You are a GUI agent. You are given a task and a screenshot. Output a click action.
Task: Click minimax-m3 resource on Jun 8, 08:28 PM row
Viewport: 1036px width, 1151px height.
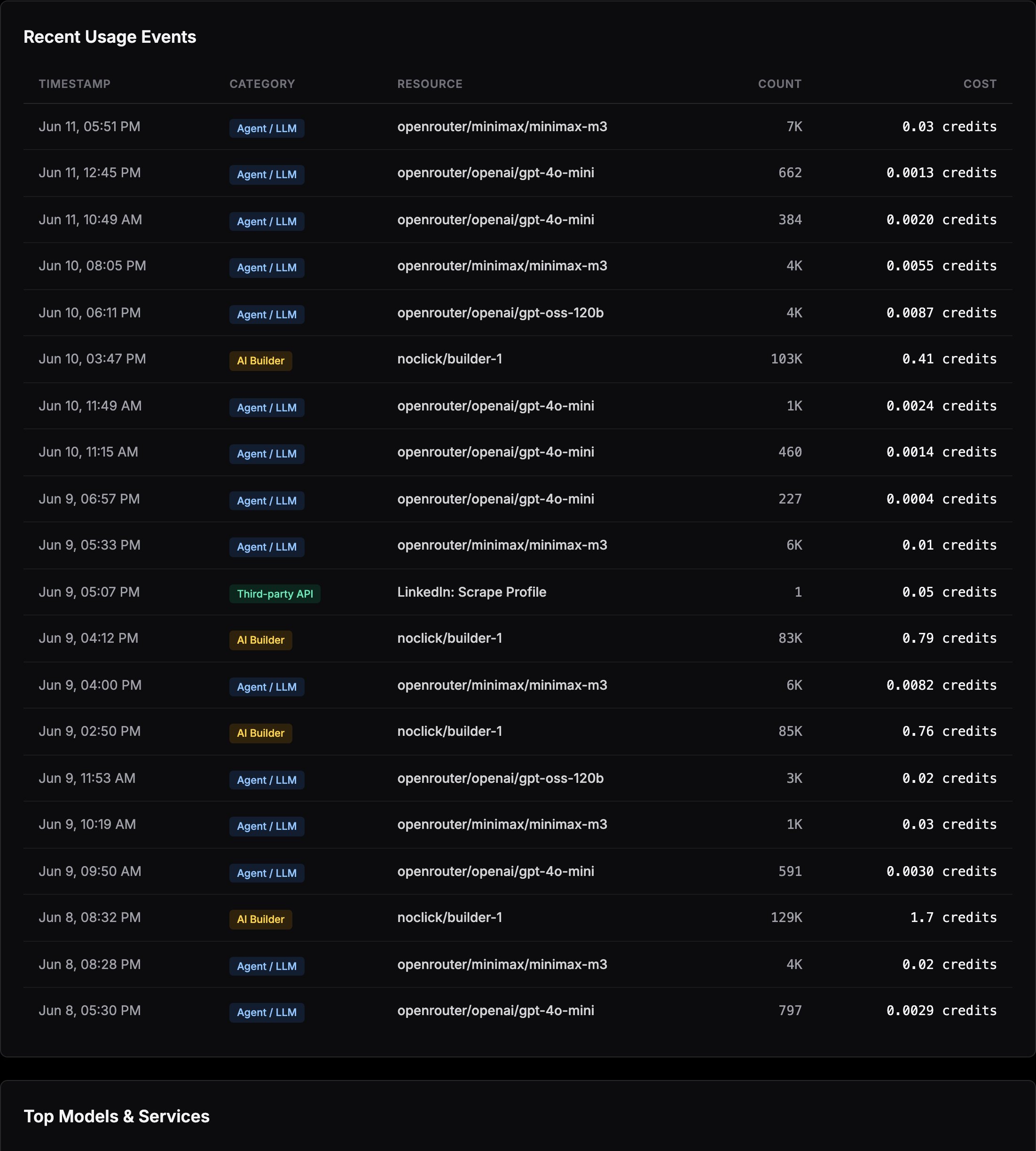[502, 964]
